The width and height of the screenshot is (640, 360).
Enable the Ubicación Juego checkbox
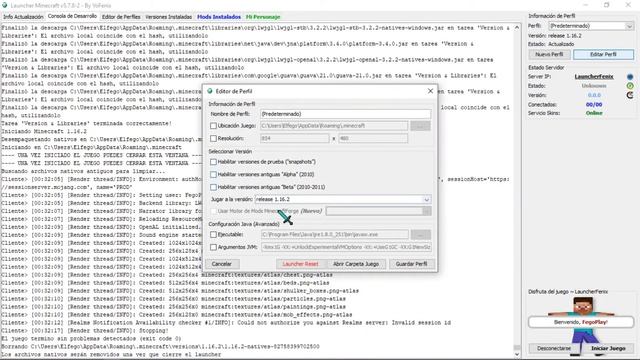click(x=213, y=126)
